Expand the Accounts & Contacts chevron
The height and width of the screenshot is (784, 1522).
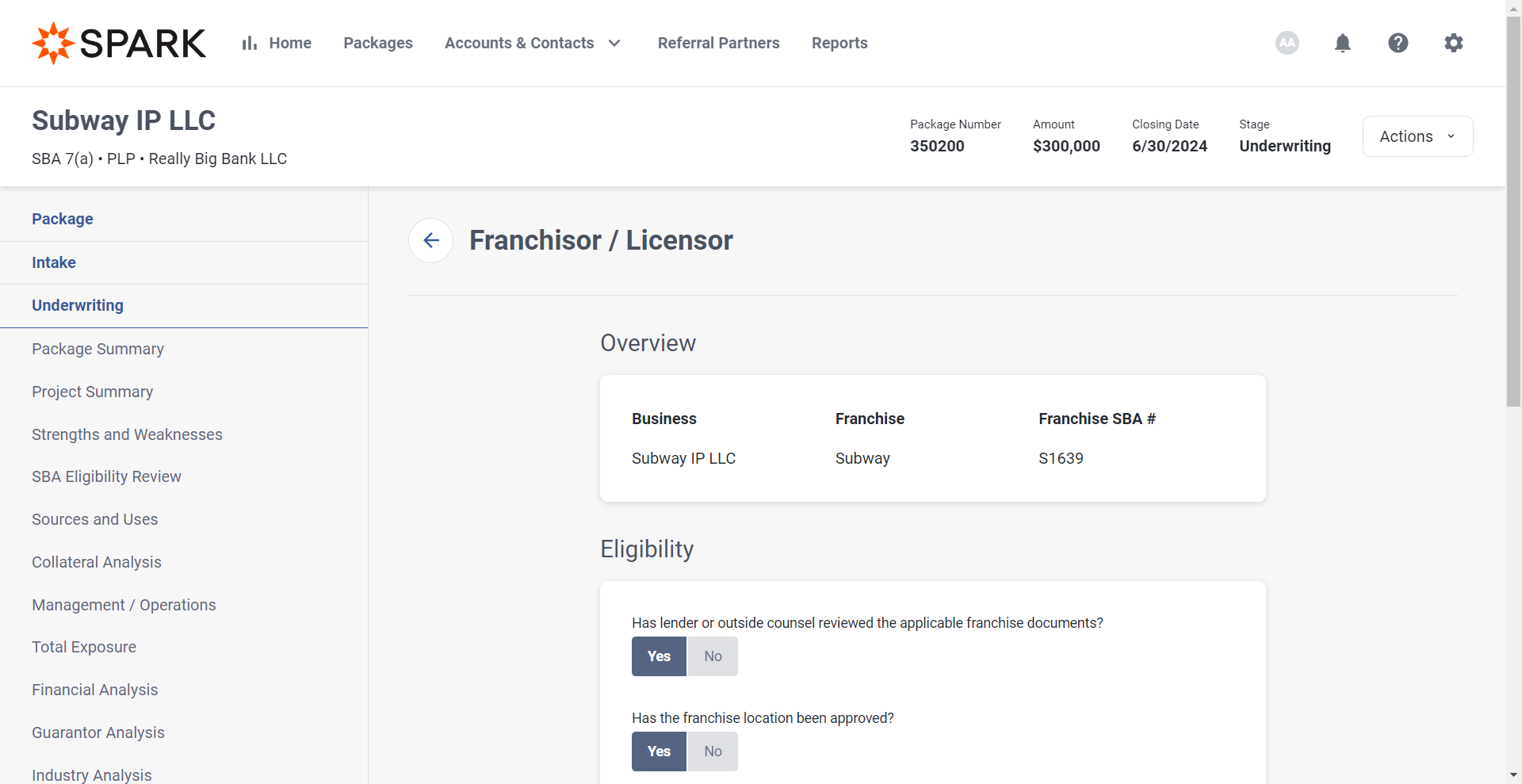coord(614,43)
